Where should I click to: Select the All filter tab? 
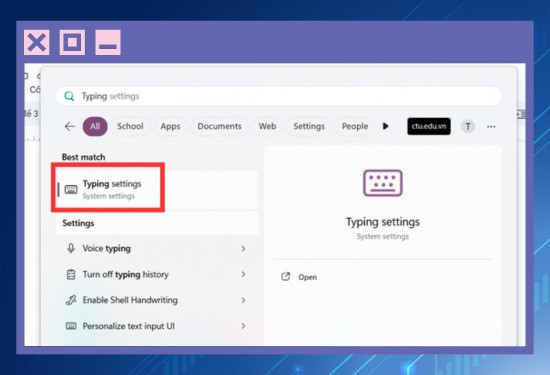tap(95, 126)
